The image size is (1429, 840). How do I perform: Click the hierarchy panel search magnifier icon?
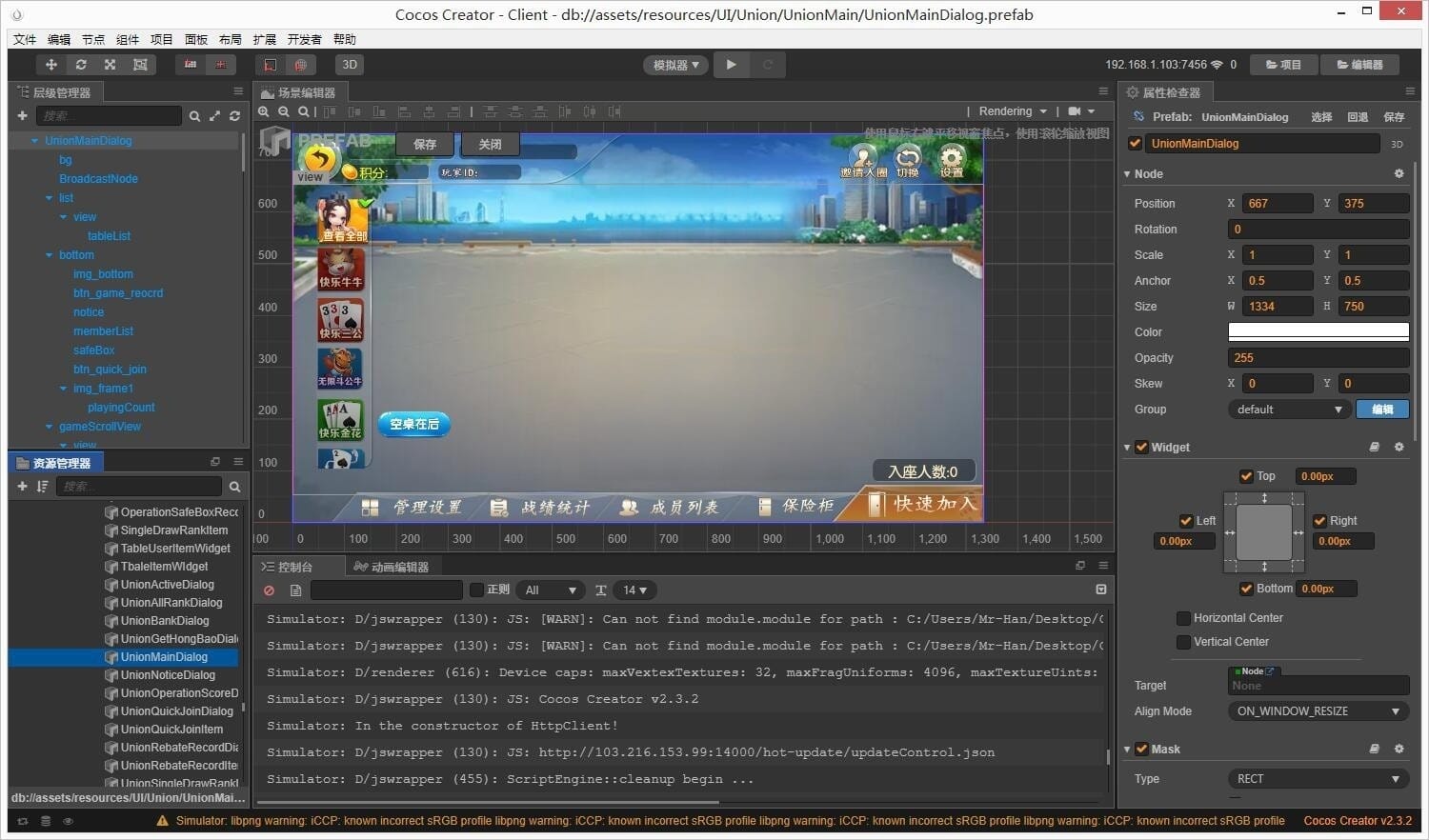pos(194,116)
